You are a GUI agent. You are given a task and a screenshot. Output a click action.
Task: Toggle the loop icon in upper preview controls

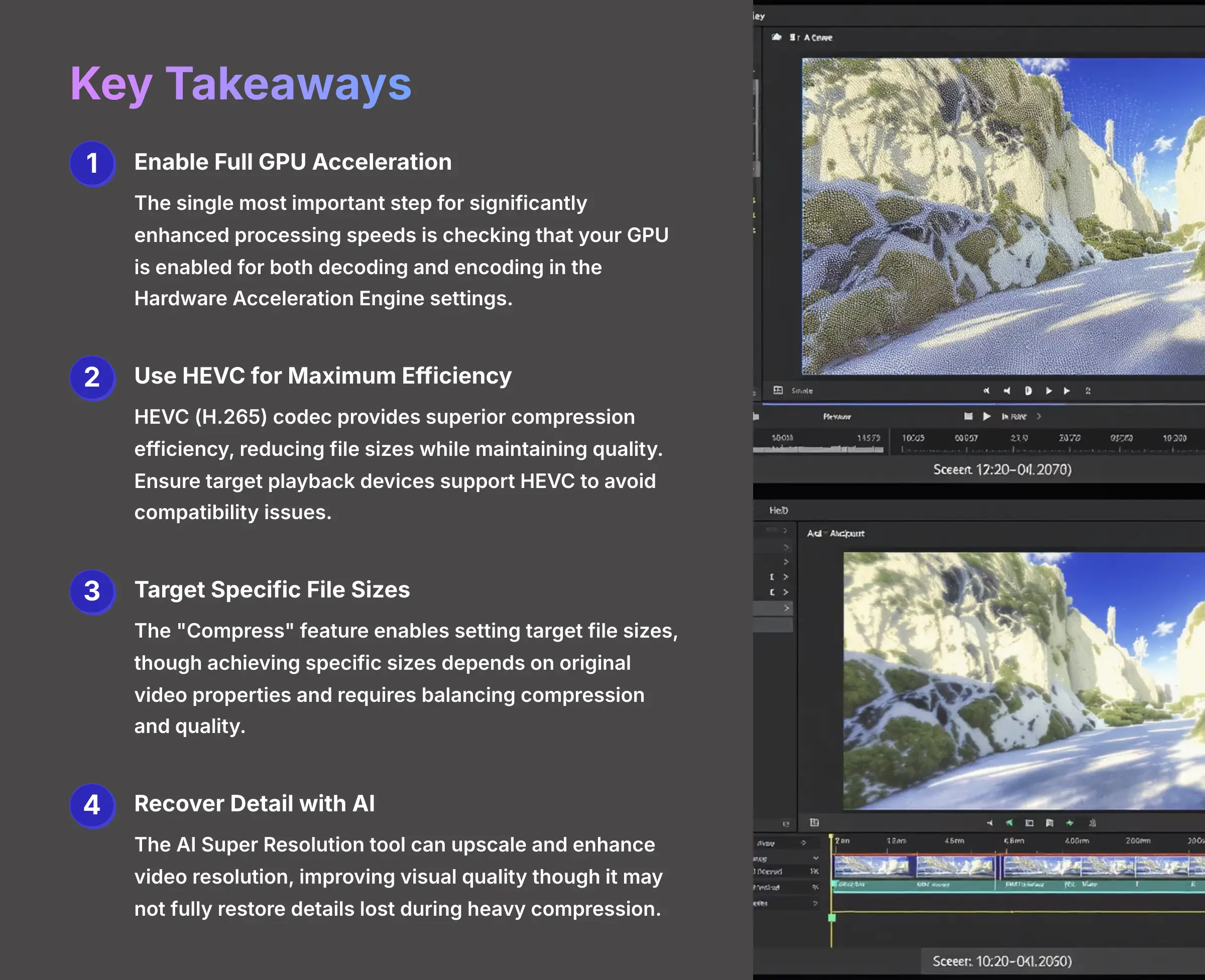pos(1088,391)
